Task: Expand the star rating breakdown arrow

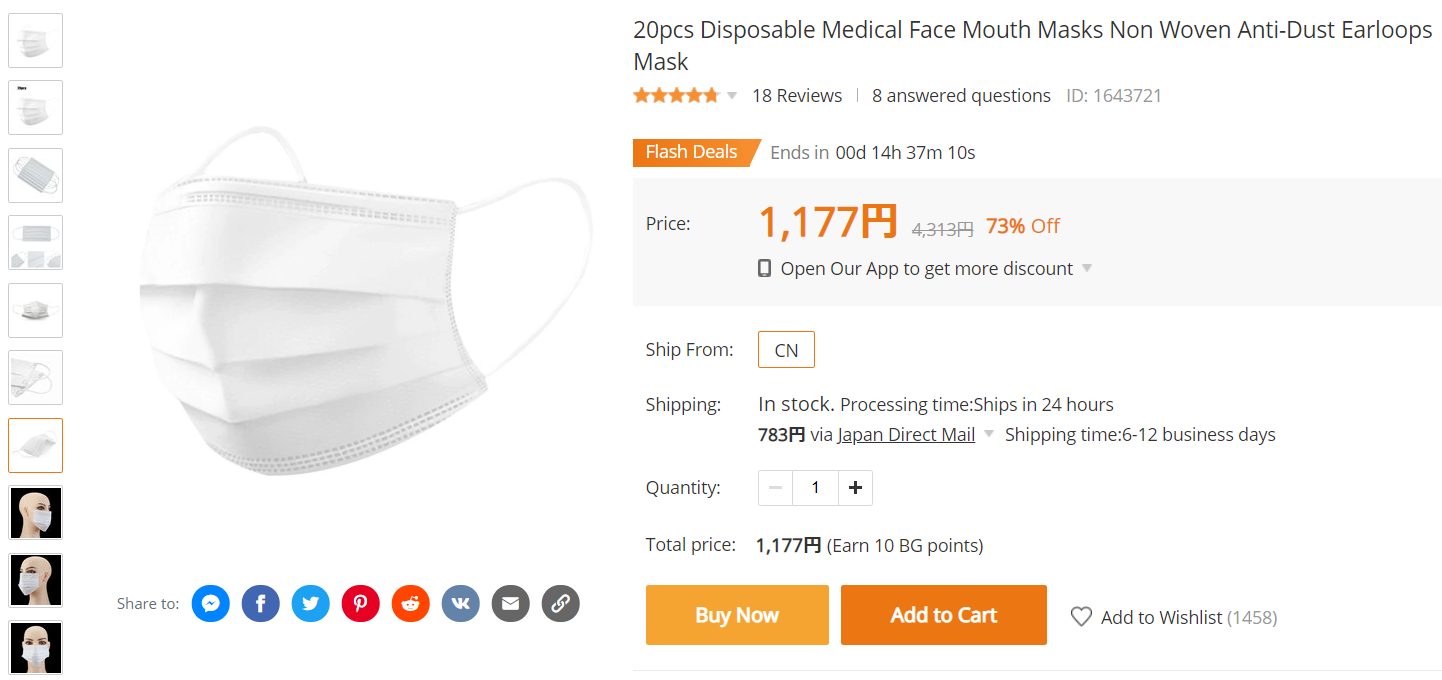Action: [x=732, y=96]
